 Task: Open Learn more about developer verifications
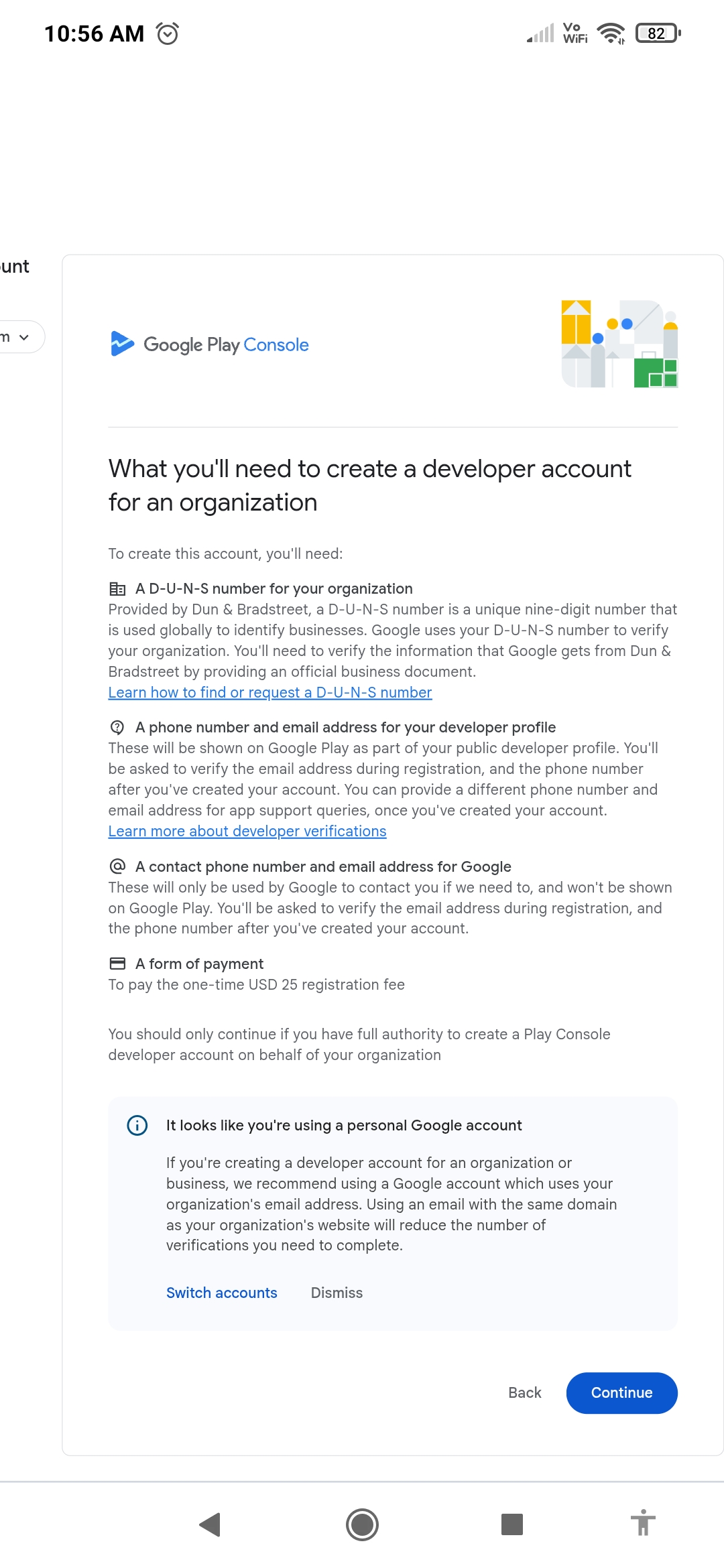(247, 831)
